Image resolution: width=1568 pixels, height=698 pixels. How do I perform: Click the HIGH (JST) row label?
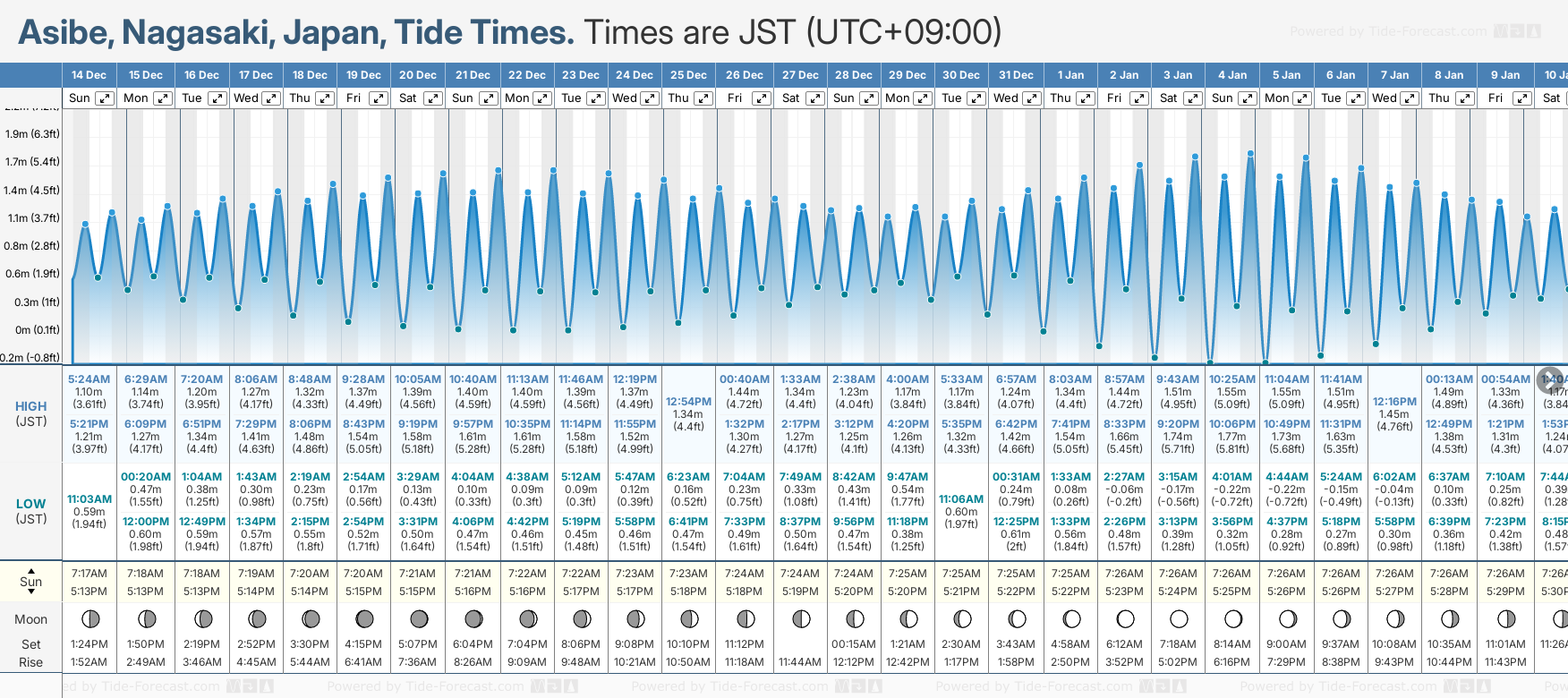click(x=31, y=413)
